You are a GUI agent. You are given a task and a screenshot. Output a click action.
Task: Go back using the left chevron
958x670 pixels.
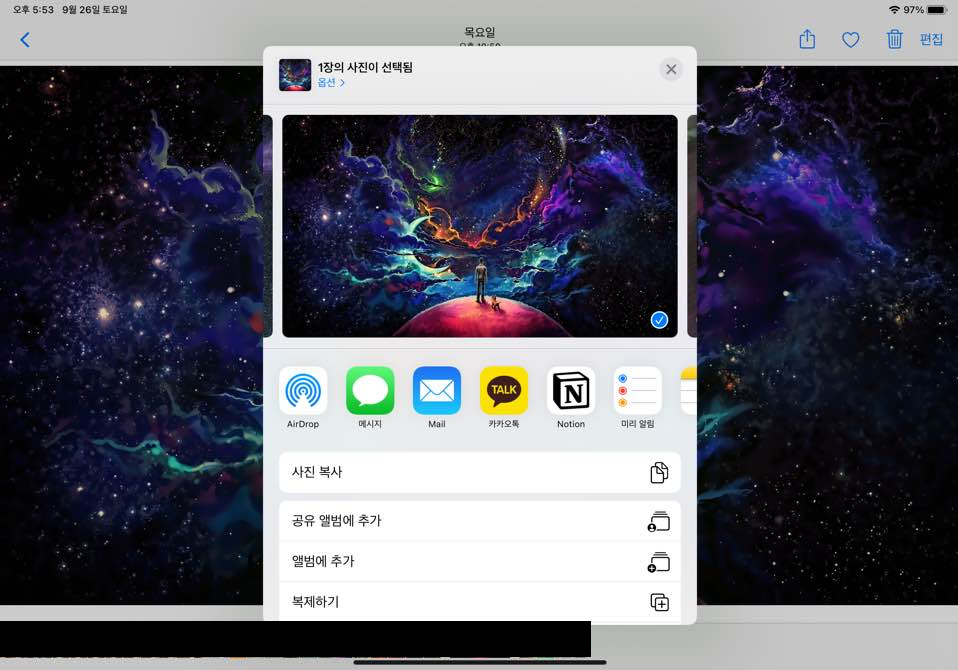[25, 40]
